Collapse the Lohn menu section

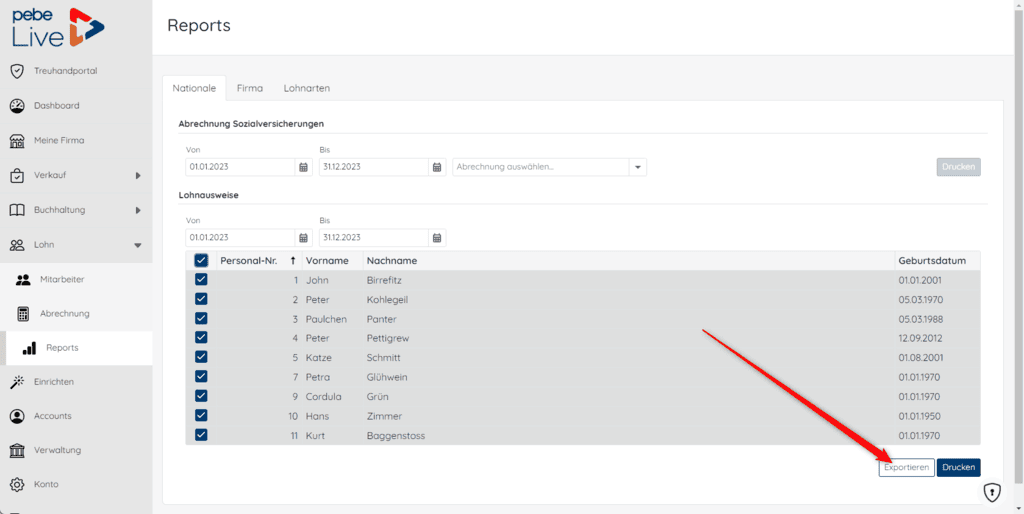pos(138,245)
